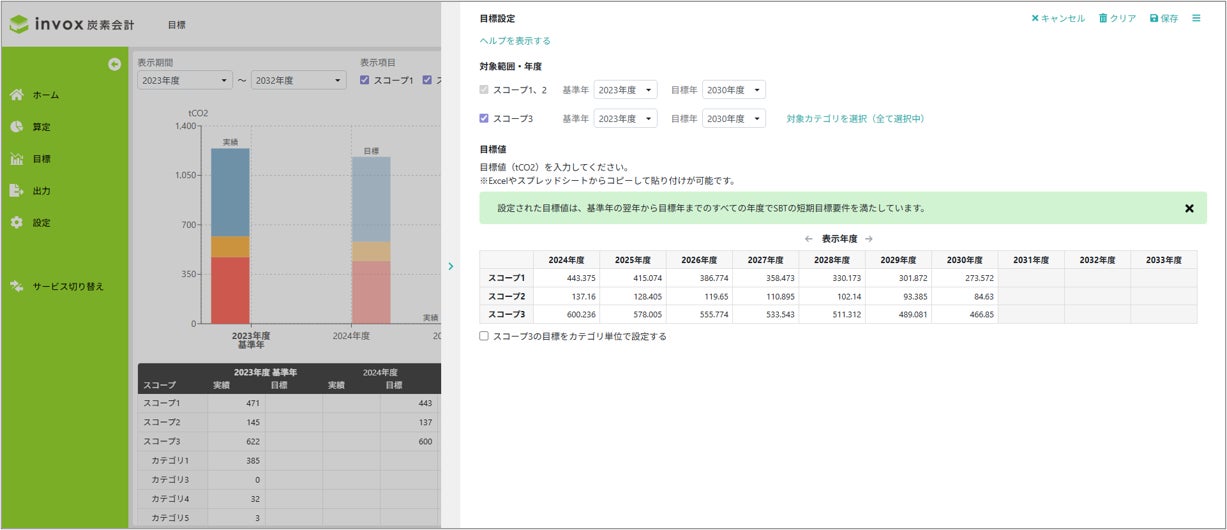The image size is (1227, 530).
Task: Click the Home icon in sidebar
Action: point(17,95)
